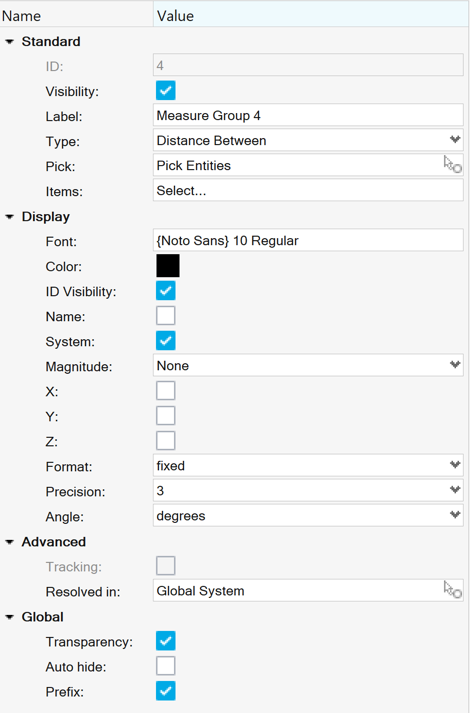
Task: Open the Magnitude dropdown
Action: [308, 365]
